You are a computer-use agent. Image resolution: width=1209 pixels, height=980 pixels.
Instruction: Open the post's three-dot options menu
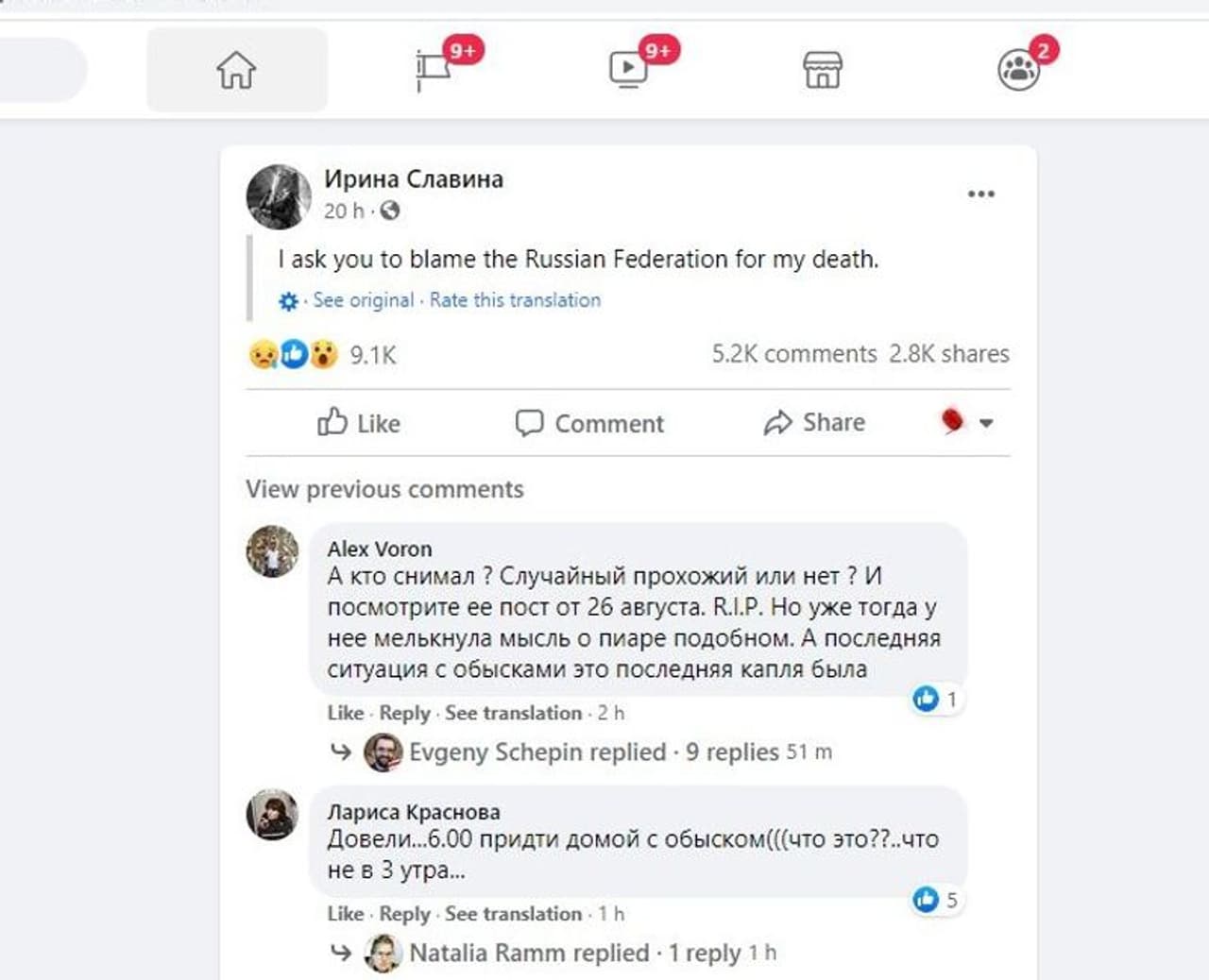coord(981,194)
